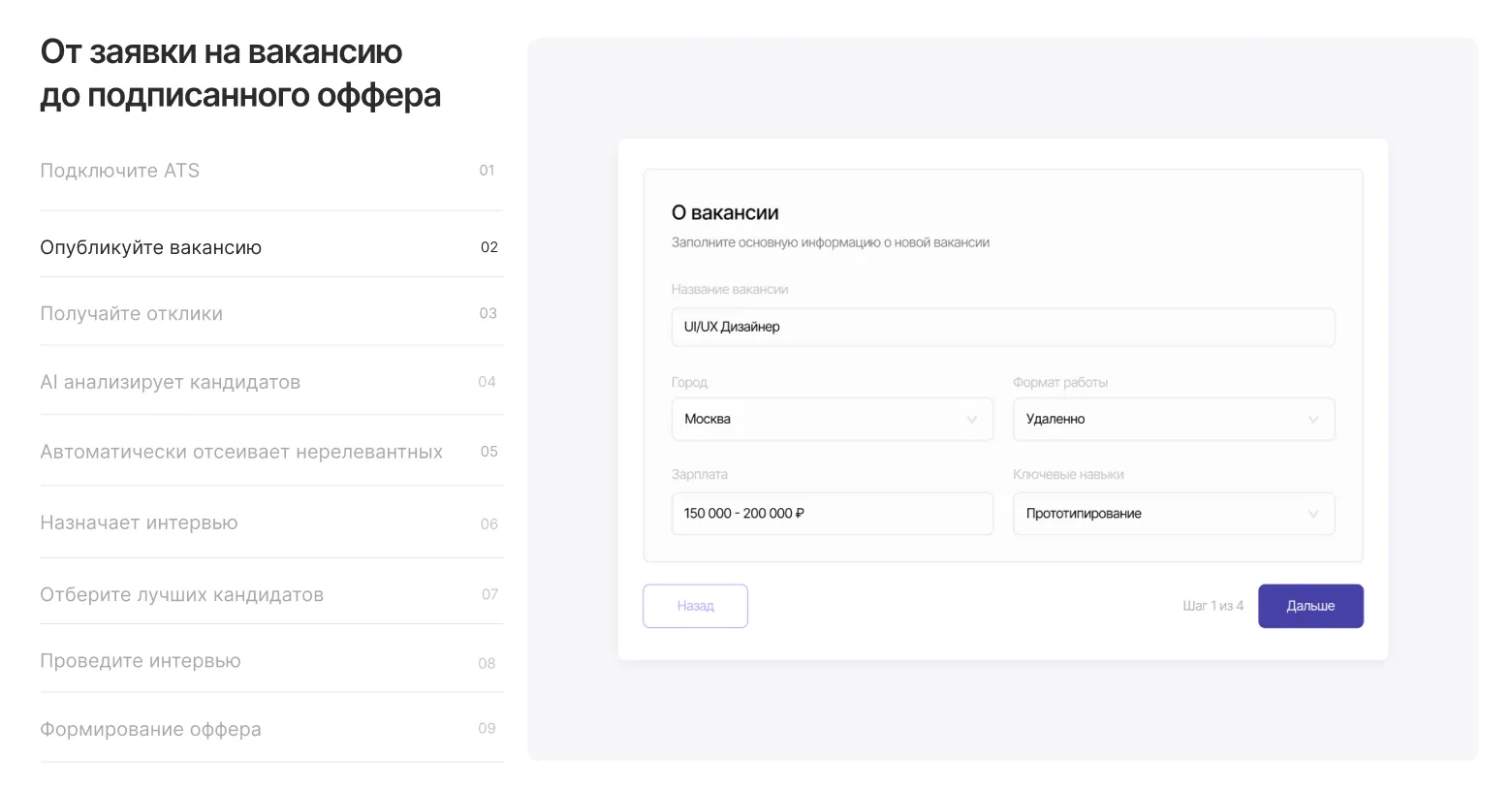Click the Шаг 1 из 4 indicator text
Viewport: 1512px width, 790px height.
[x=1213, y=606]
